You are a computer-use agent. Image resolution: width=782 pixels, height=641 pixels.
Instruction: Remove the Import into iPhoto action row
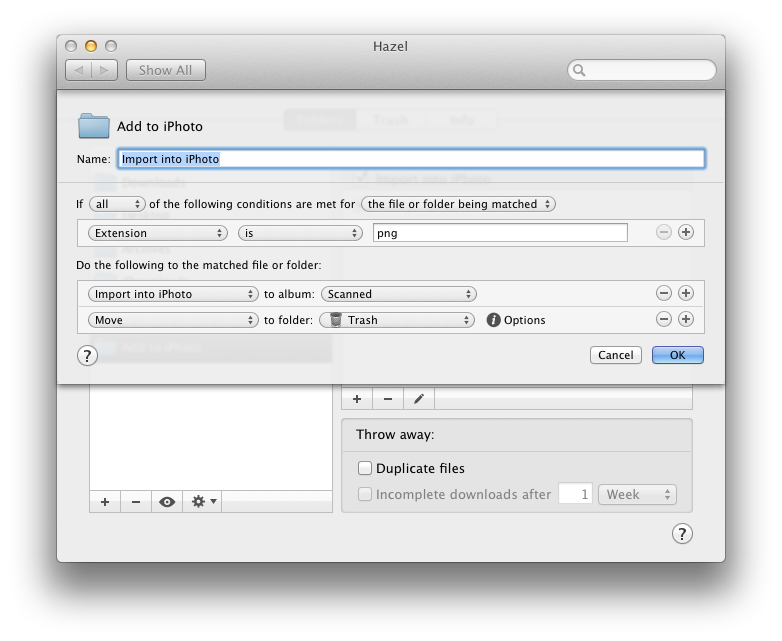pyautogui.click(x=663, y=293)
